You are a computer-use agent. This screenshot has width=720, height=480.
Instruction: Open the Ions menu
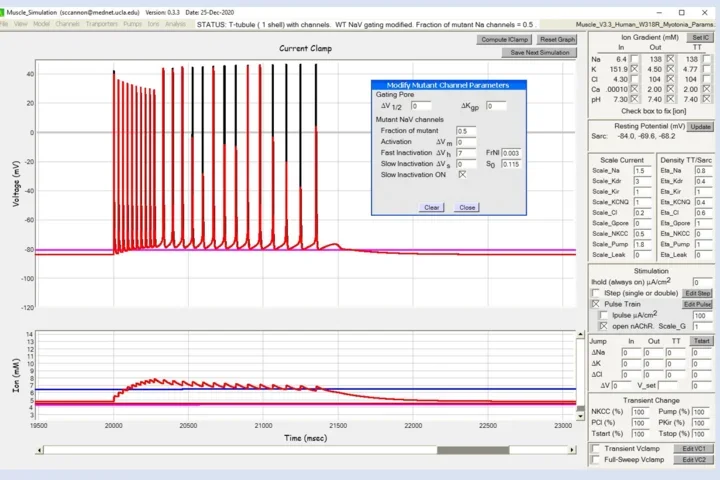point(153,24)
